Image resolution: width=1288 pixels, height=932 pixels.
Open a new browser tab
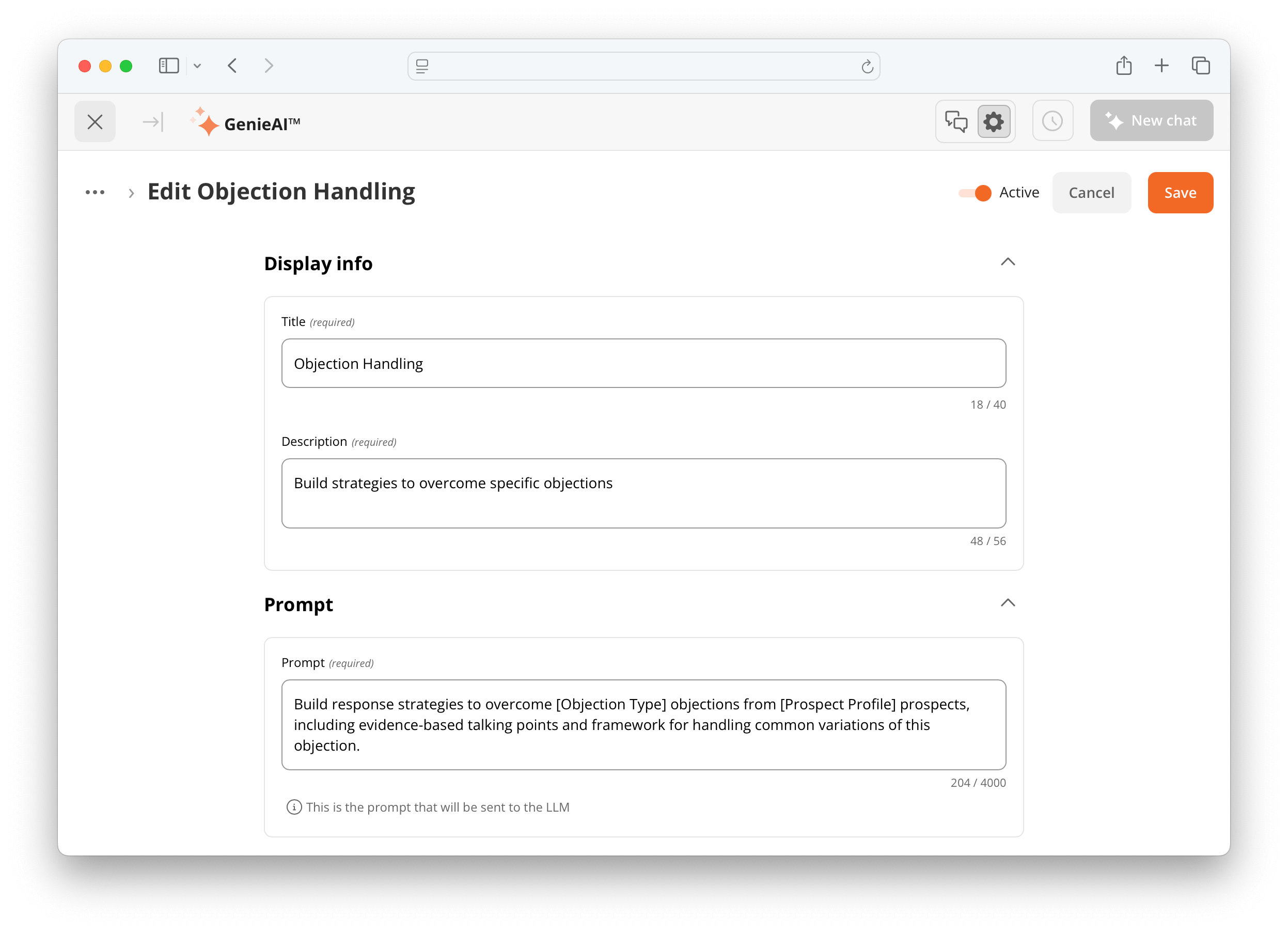tap(1161, 66)
